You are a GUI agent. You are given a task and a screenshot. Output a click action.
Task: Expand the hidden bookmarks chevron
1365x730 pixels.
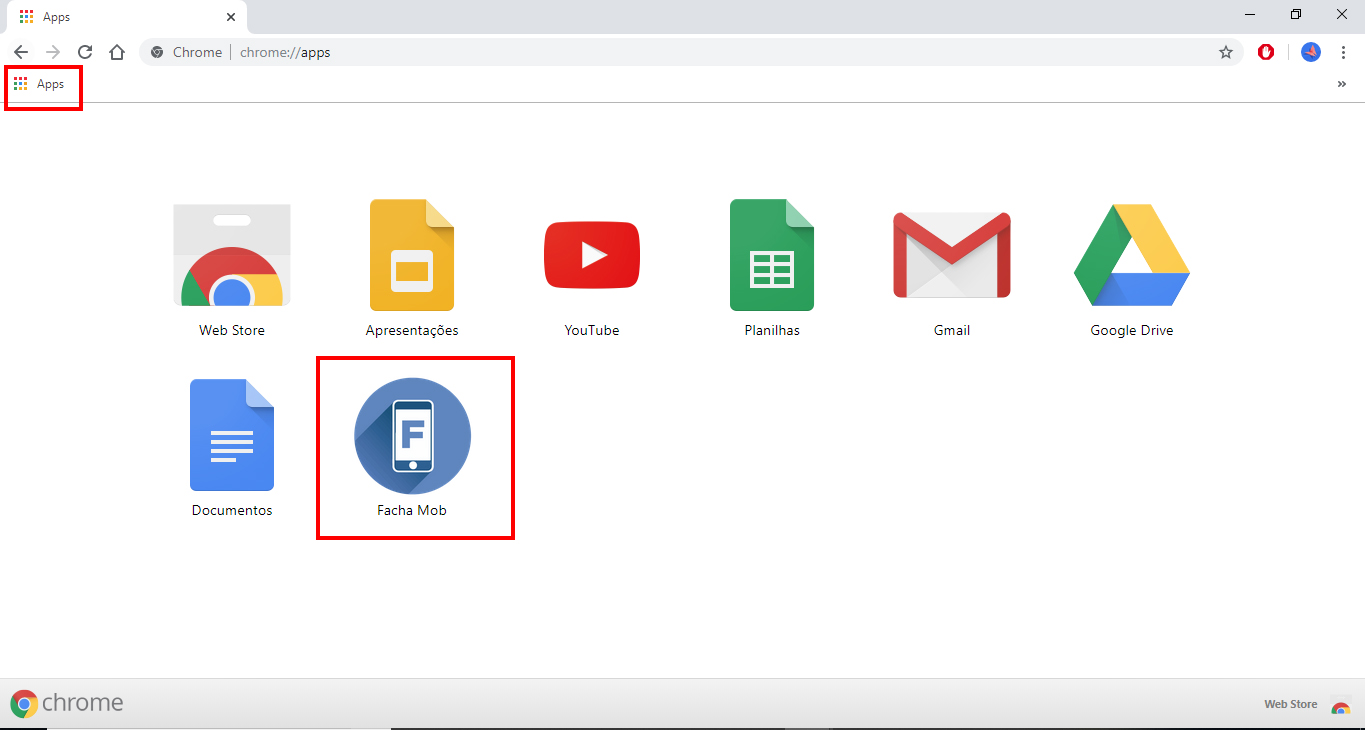(x=1342, y=84)
